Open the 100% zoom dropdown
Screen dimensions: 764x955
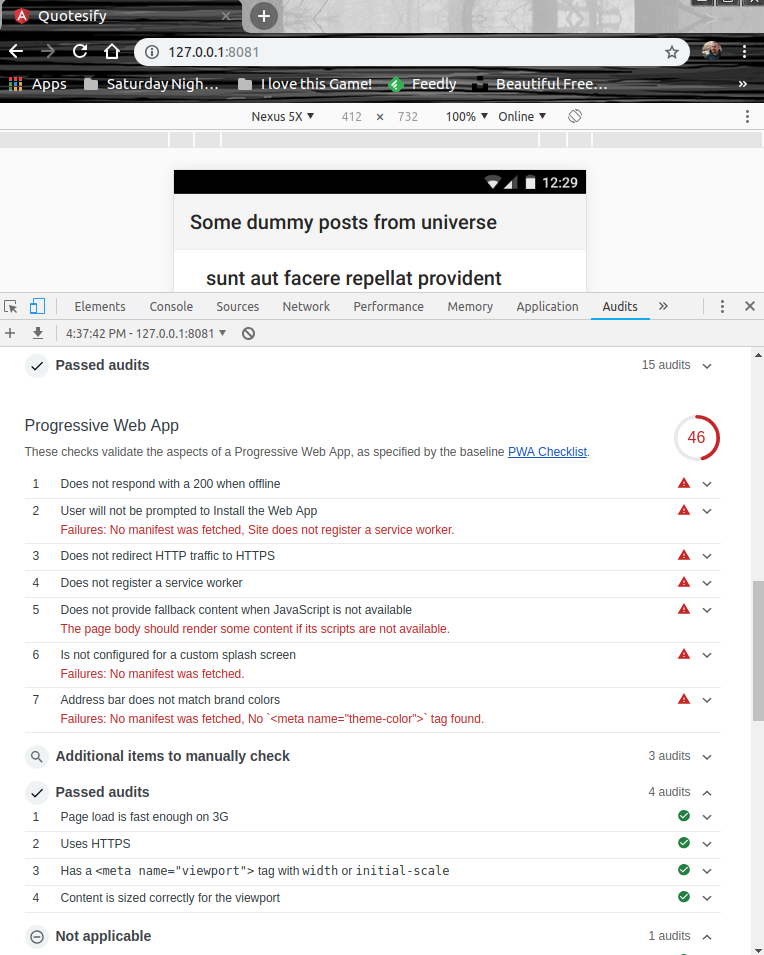[x=467, y=116]
